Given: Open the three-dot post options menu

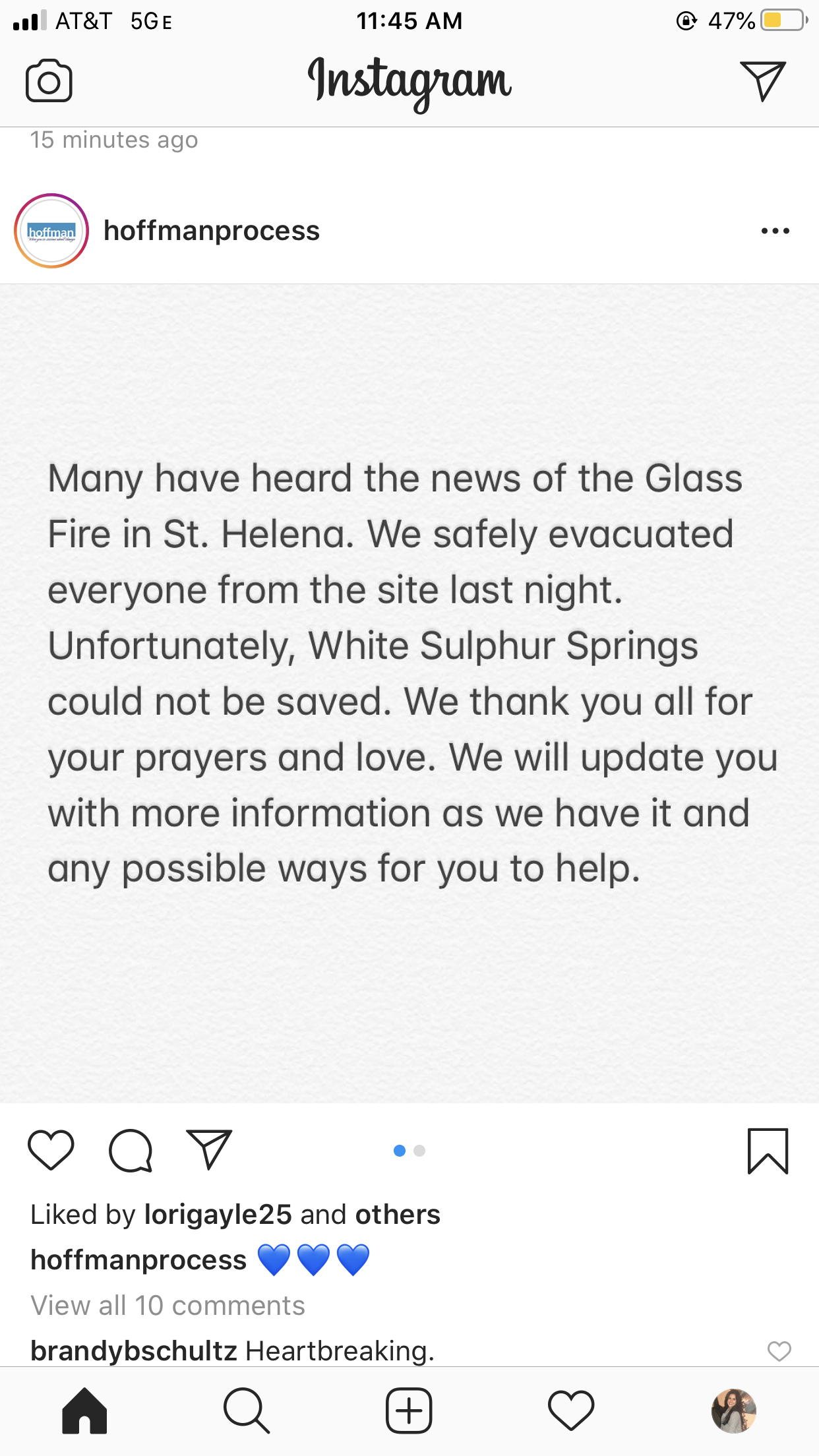Looking at the screenshot, I should tap(775, 231).
